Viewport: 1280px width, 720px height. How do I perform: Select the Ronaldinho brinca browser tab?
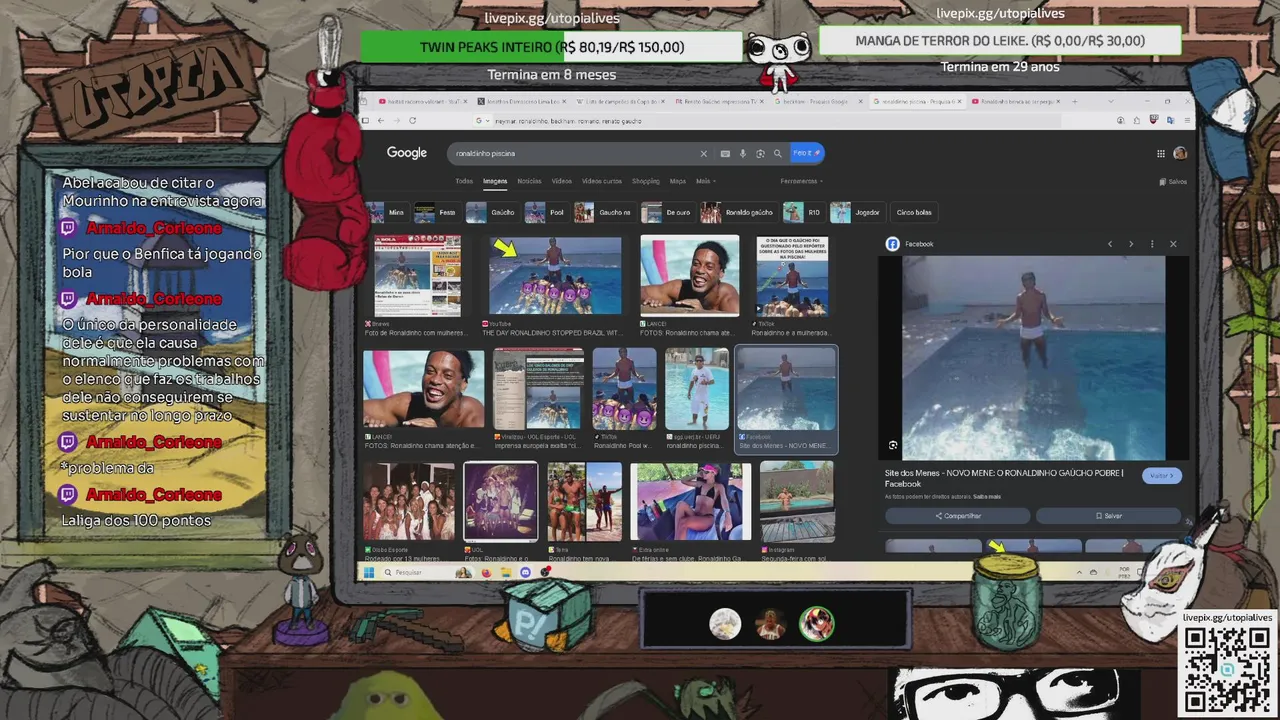(1015, 101)
